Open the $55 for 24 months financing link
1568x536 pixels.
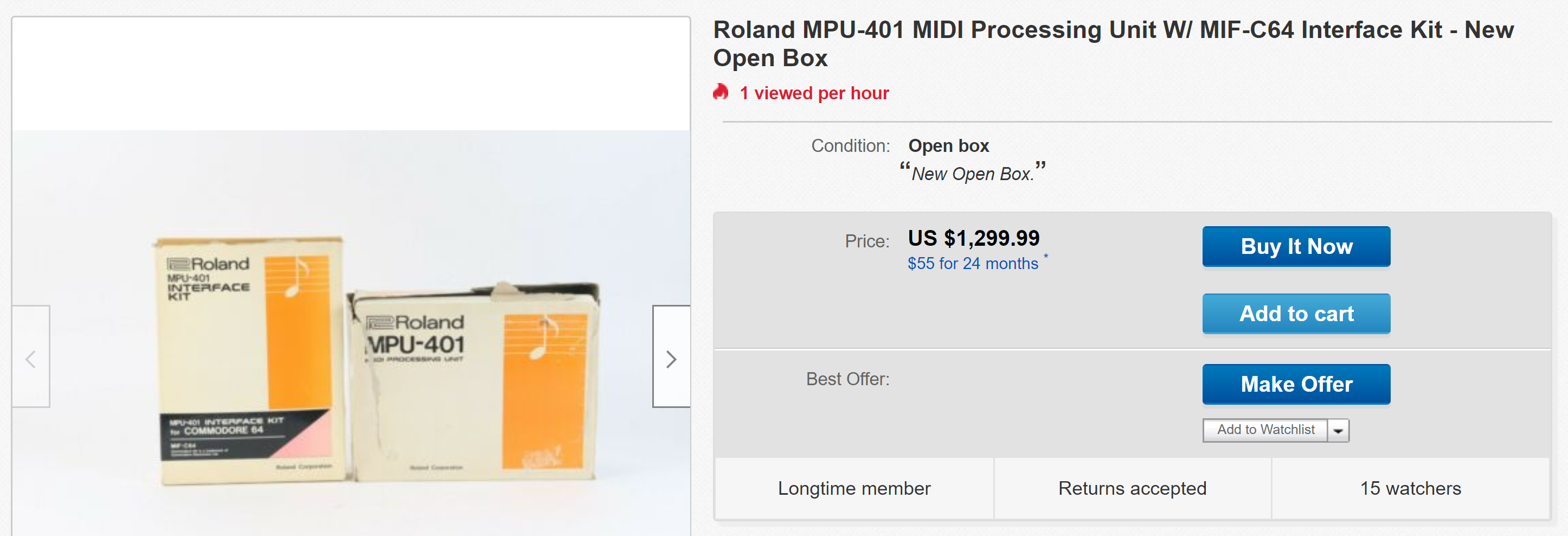[x=972, y=263]
